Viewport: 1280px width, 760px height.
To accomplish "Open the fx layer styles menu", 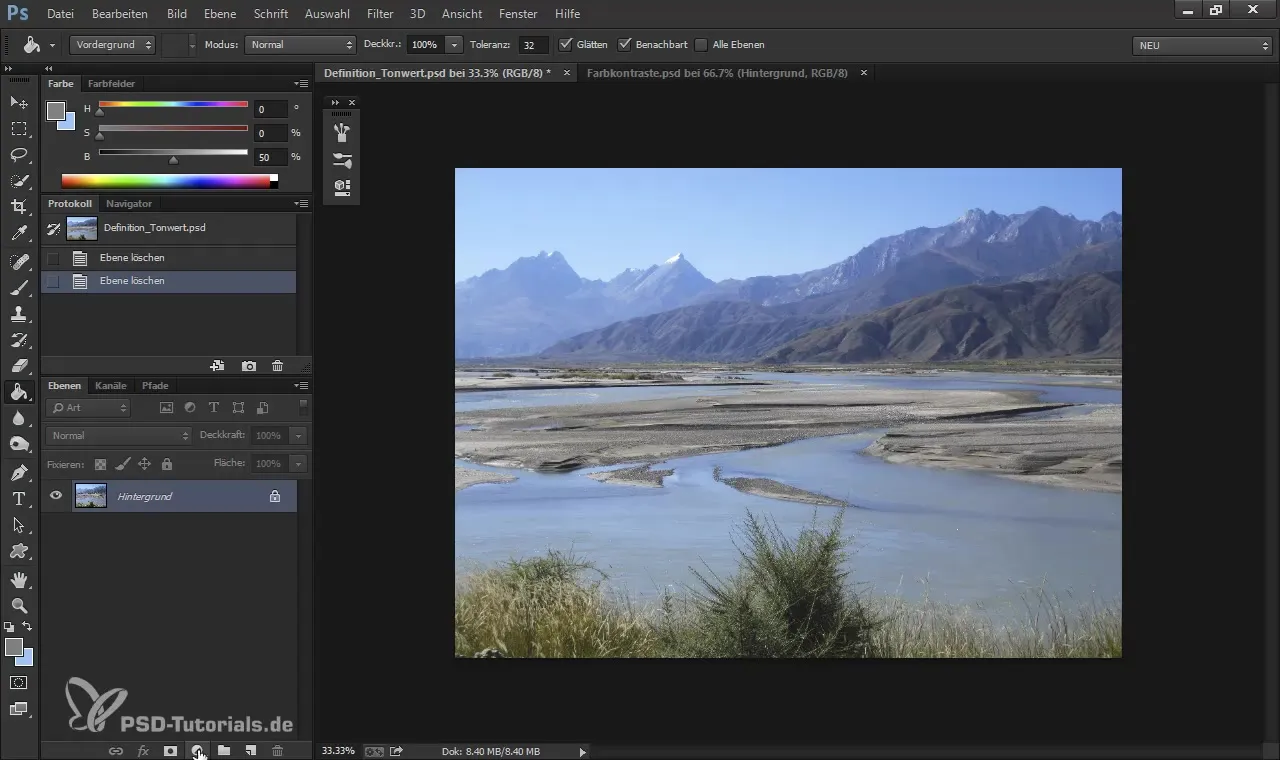I will pos(143,750).
